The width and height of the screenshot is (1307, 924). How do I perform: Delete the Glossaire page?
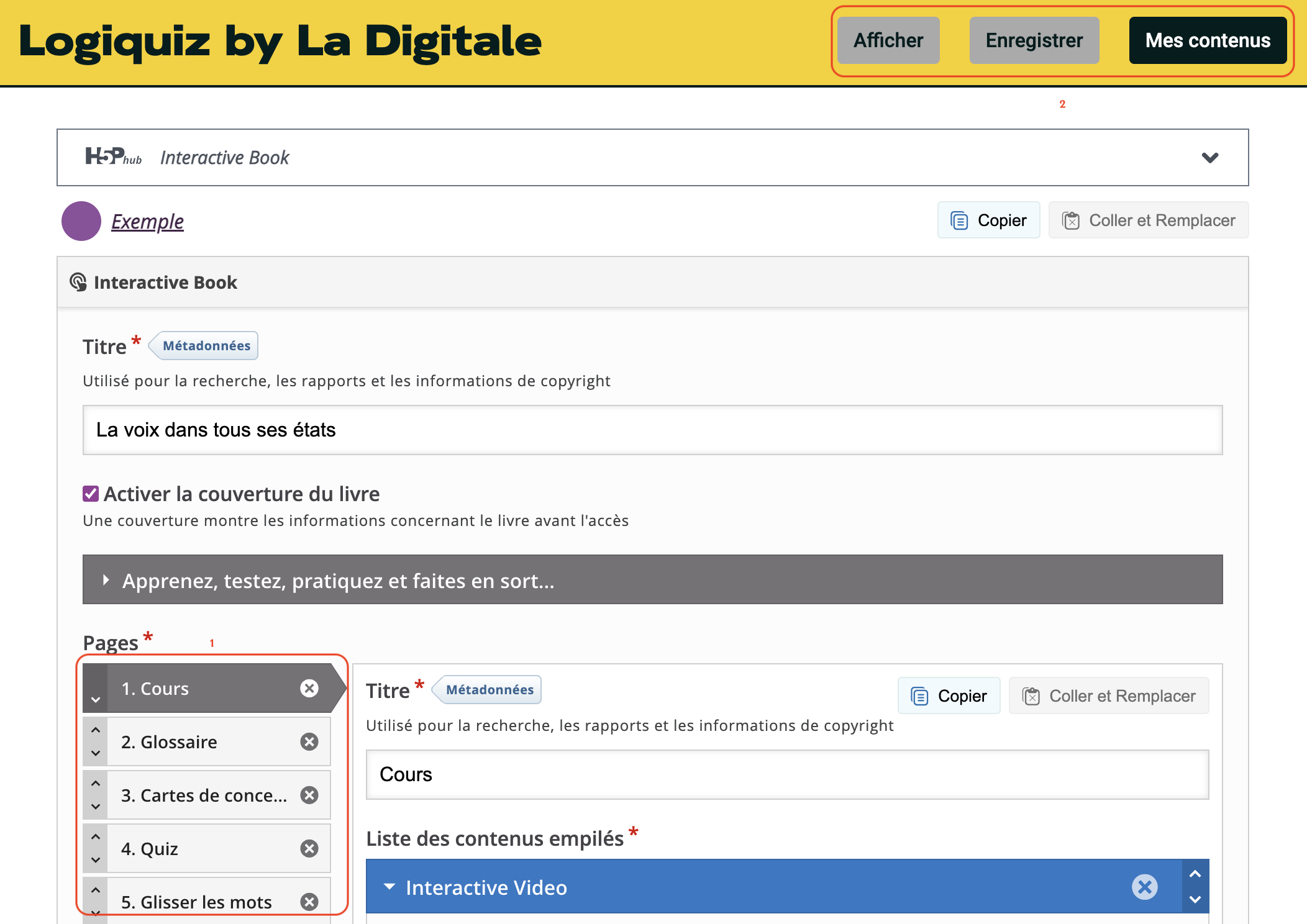coord(309,741)
